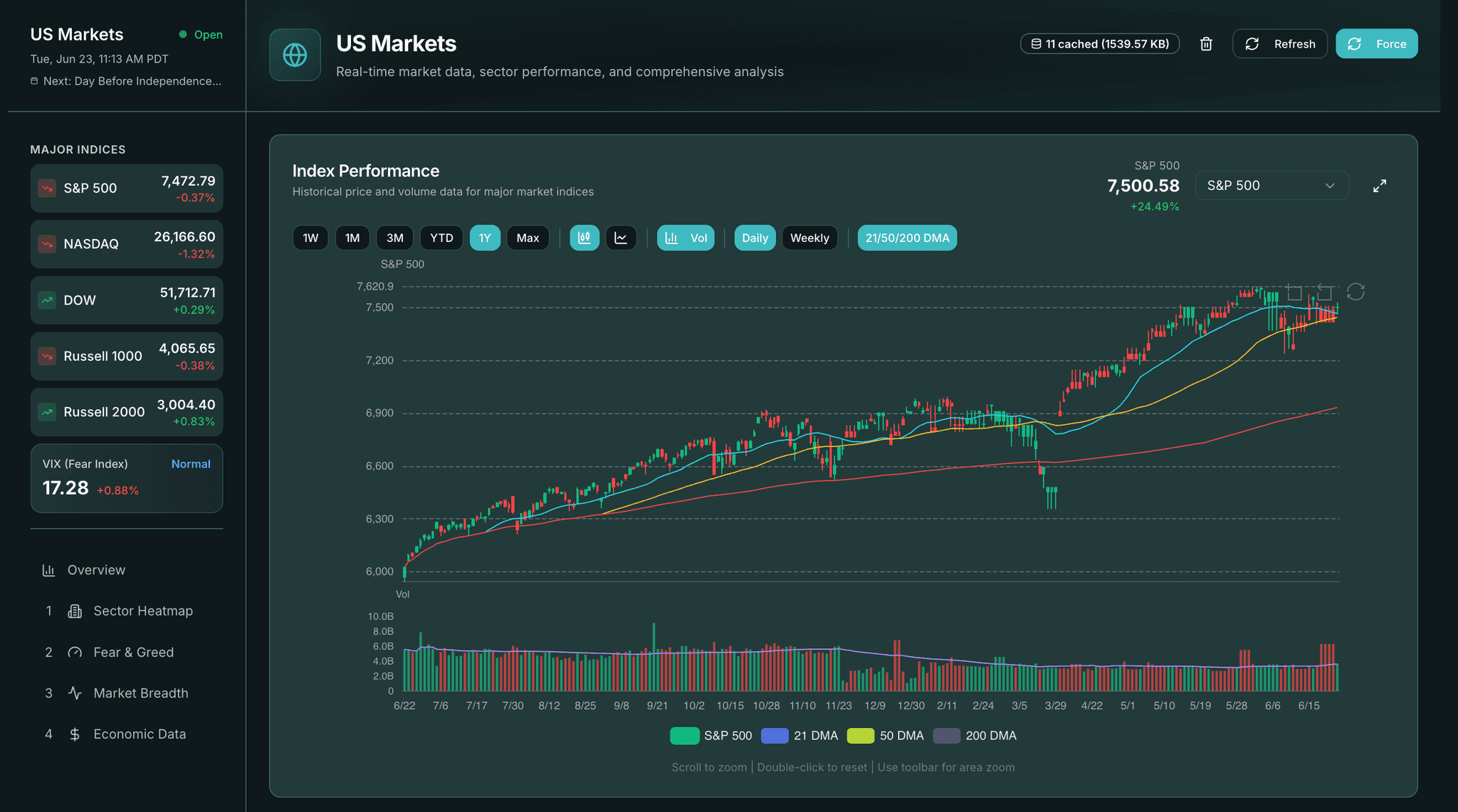Screen dimensions: 1458x812
Task: Click the Market Breadth pulse icon
Action: [x=75, y=693]
